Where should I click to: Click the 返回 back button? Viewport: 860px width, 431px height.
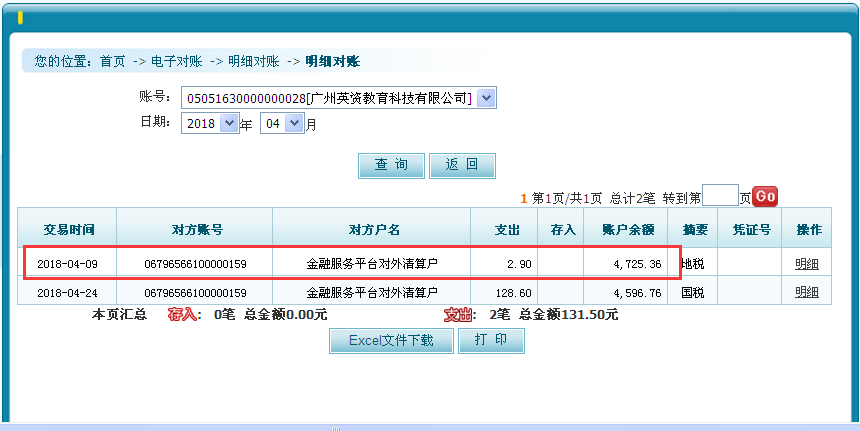(462, 166)
